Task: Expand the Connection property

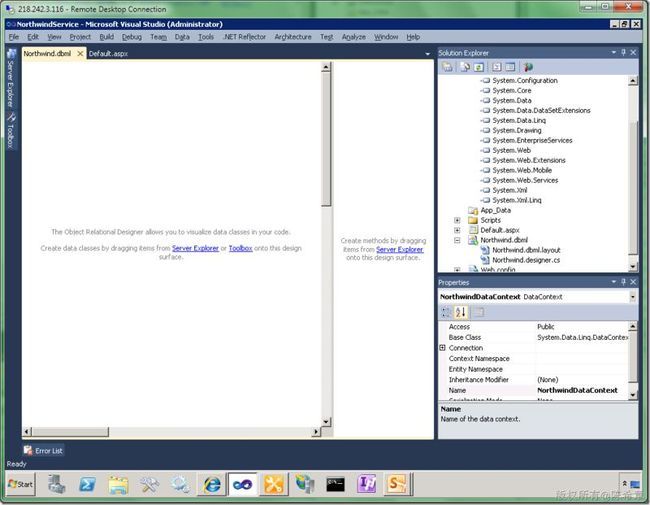Action: [x=442, y=348]
